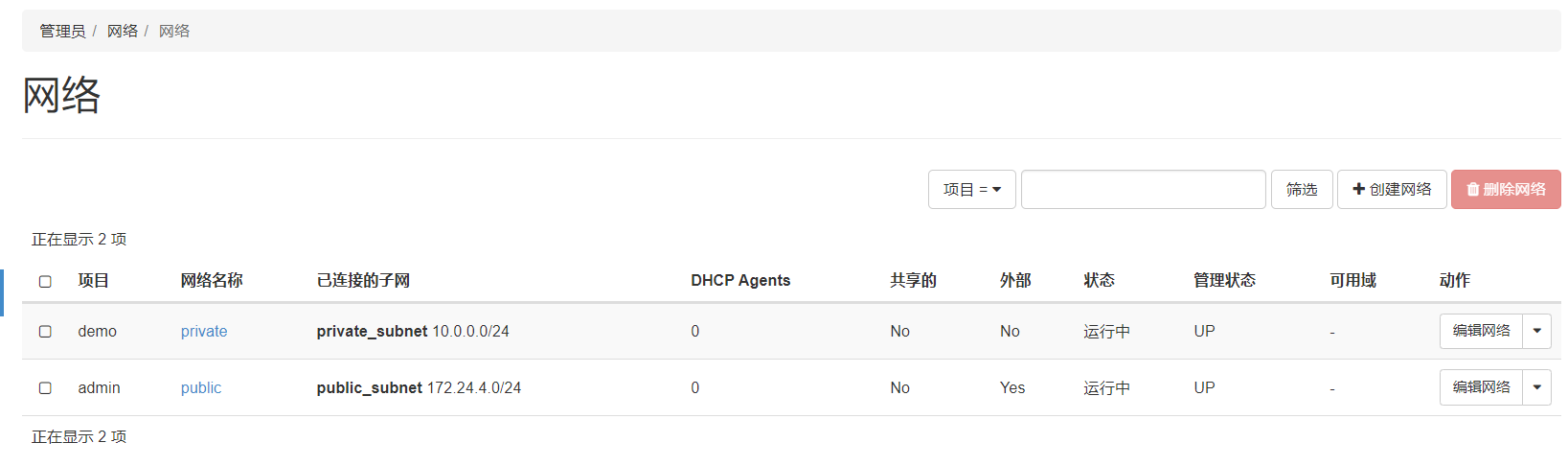The image size is (1568, 466).
Task: Expand the actions caret for public network
Action: tap(1537, 387)
